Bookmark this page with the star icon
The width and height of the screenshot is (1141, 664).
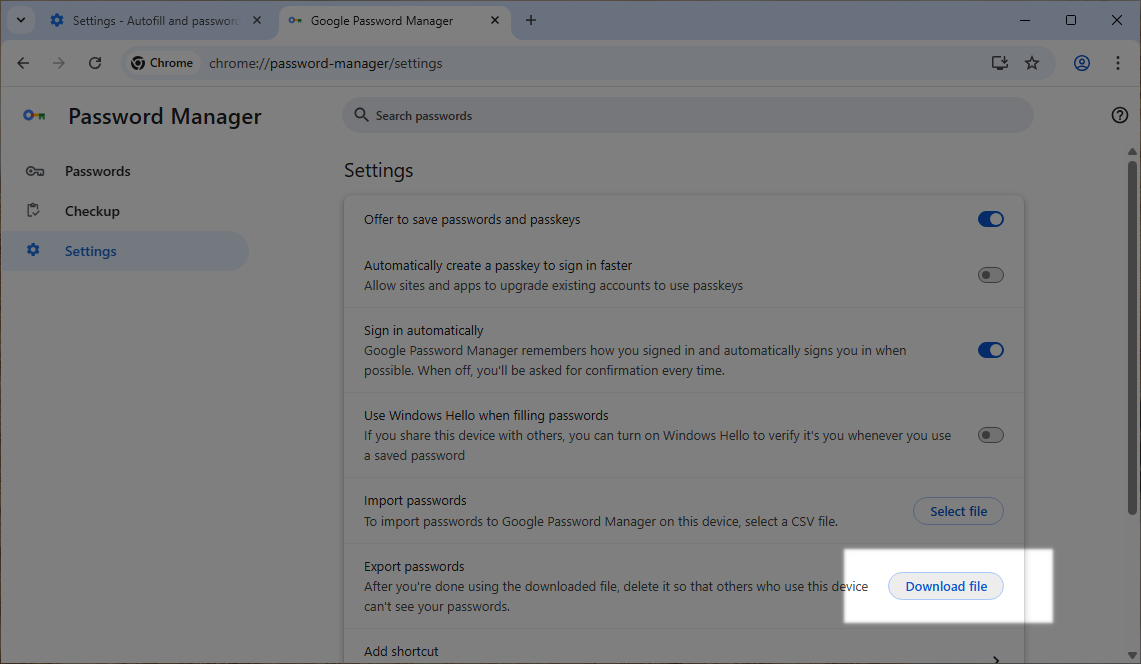point(1032,63)
